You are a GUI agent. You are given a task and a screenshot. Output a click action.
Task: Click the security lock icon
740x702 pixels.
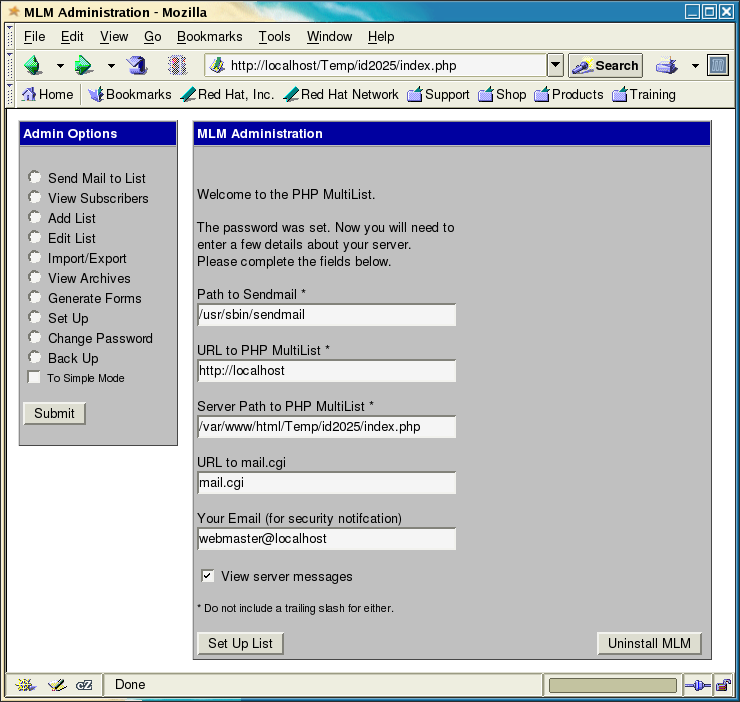pos(723,685)
